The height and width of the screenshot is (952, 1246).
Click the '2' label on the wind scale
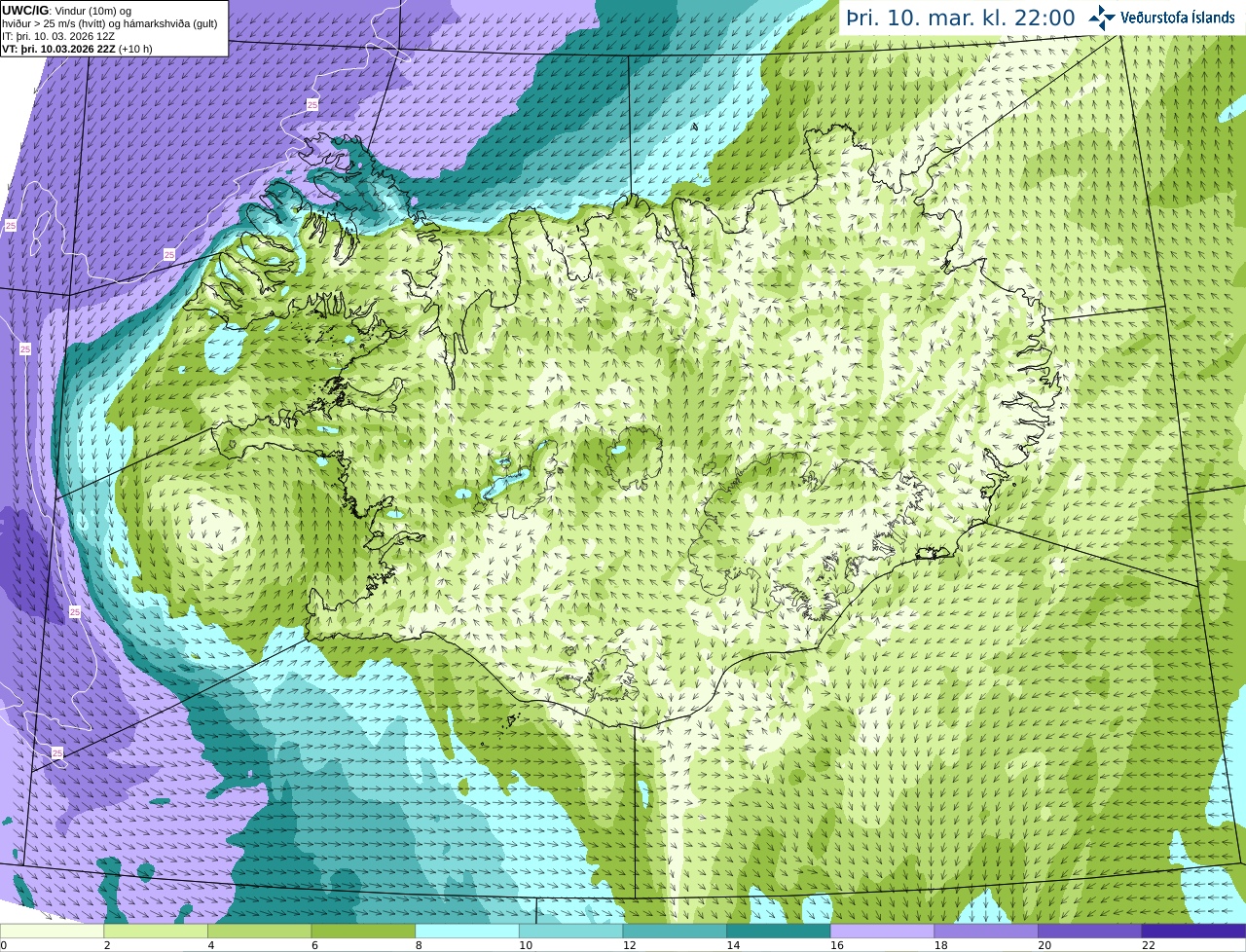tap(106, 945)
